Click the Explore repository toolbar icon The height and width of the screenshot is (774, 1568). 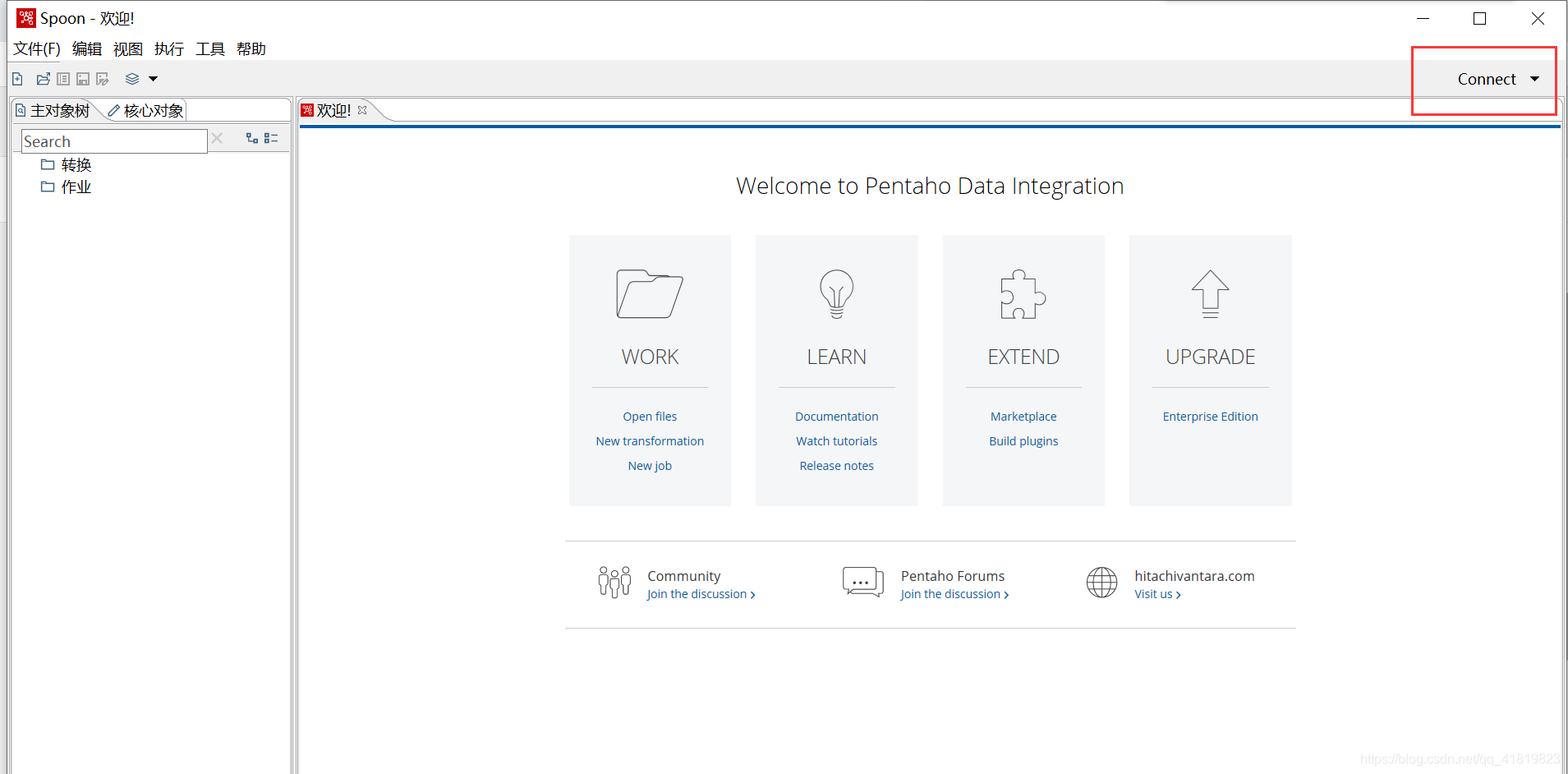click(x=63, y=79)
